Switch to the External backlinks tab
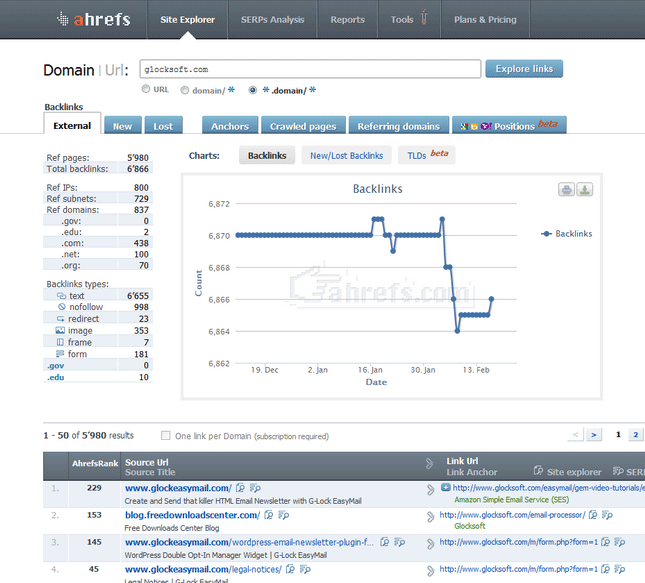Image resolution: width=645 pixels, height=583 pixels. pos(72,123)
